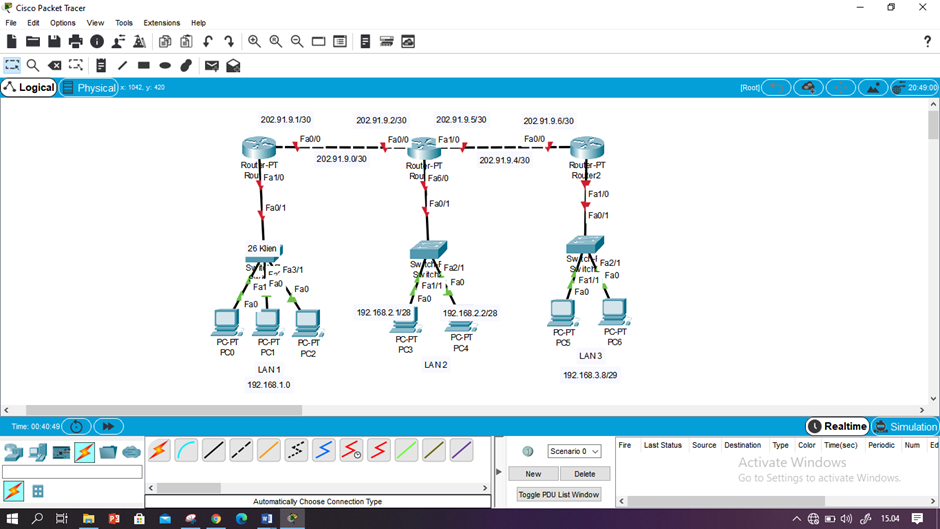Select Components category
The width and height of the screenshot is (940, 529).
click(61, 452)
